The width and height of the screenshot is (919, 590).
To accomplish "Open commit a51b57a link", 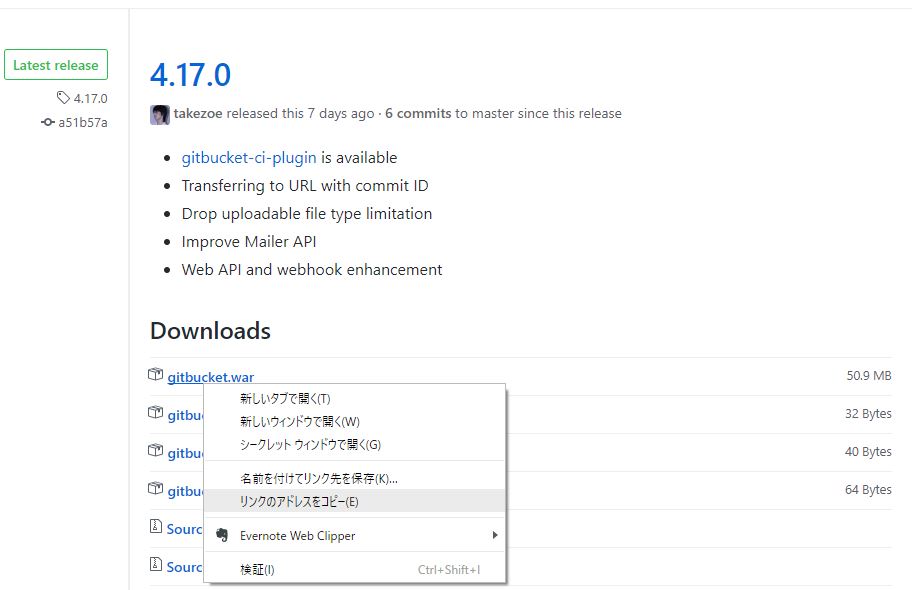I will tap(83, 122).
